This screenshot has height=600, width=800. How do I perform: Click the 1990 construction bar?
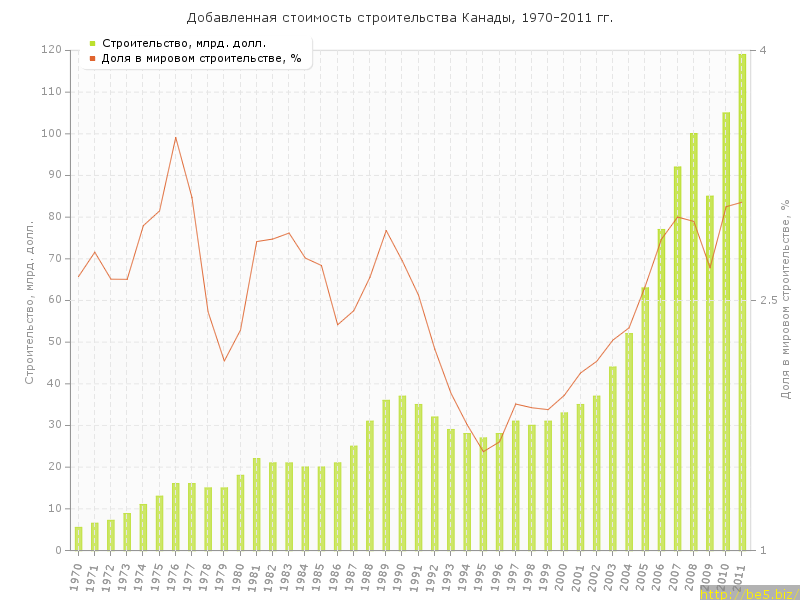(x=402, y=472)
